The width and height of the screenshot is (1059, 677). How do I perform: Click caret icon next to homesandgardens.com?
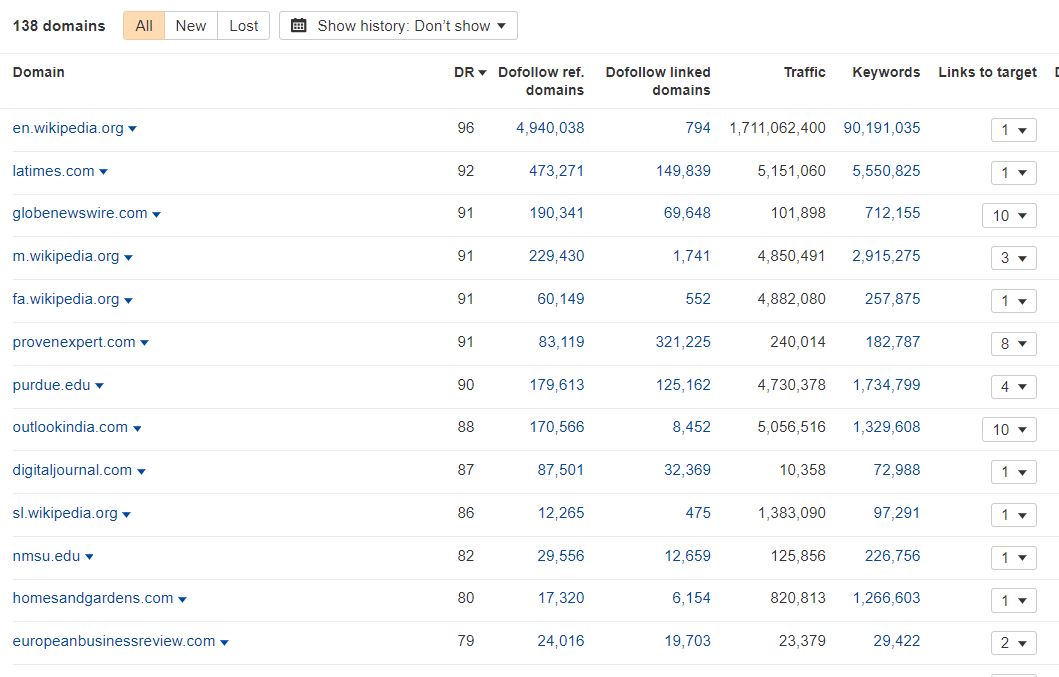tap(182, 599)
